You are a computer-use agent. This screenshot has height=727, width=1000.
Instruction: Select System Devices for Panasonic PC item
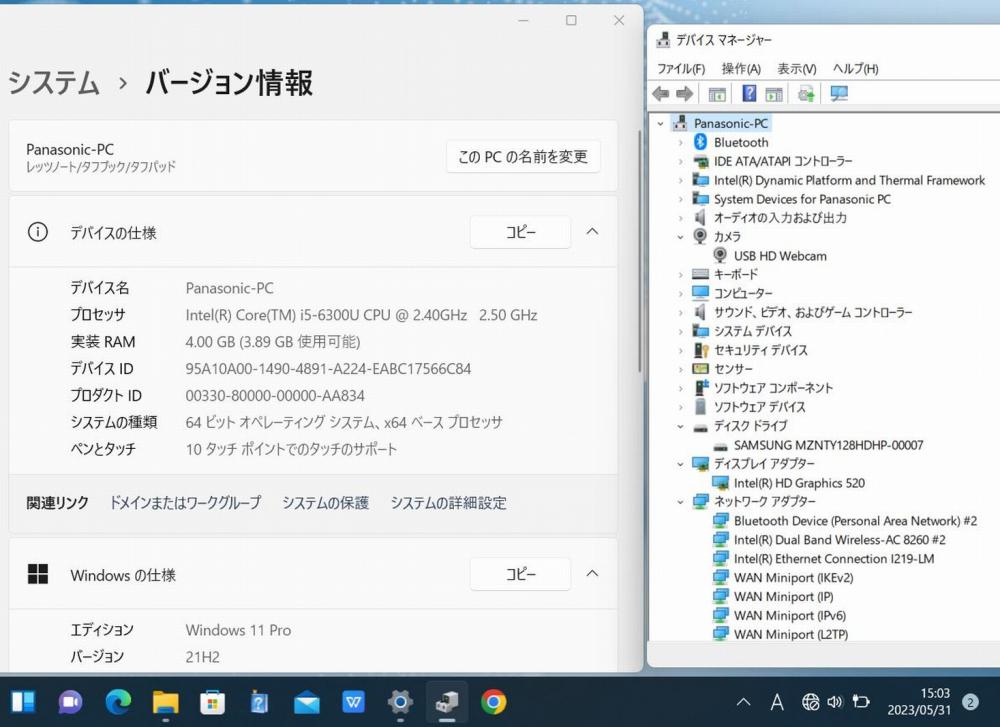802,199
